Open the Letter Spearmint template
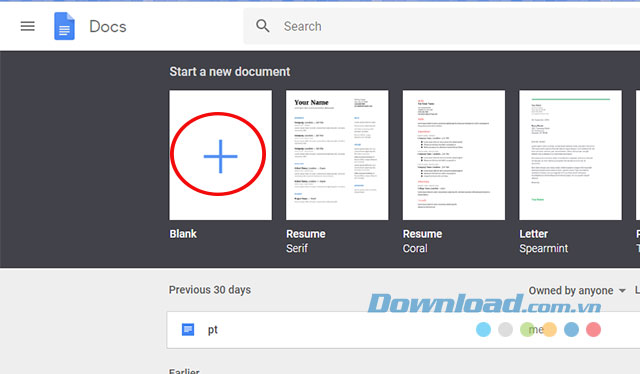 571,155
